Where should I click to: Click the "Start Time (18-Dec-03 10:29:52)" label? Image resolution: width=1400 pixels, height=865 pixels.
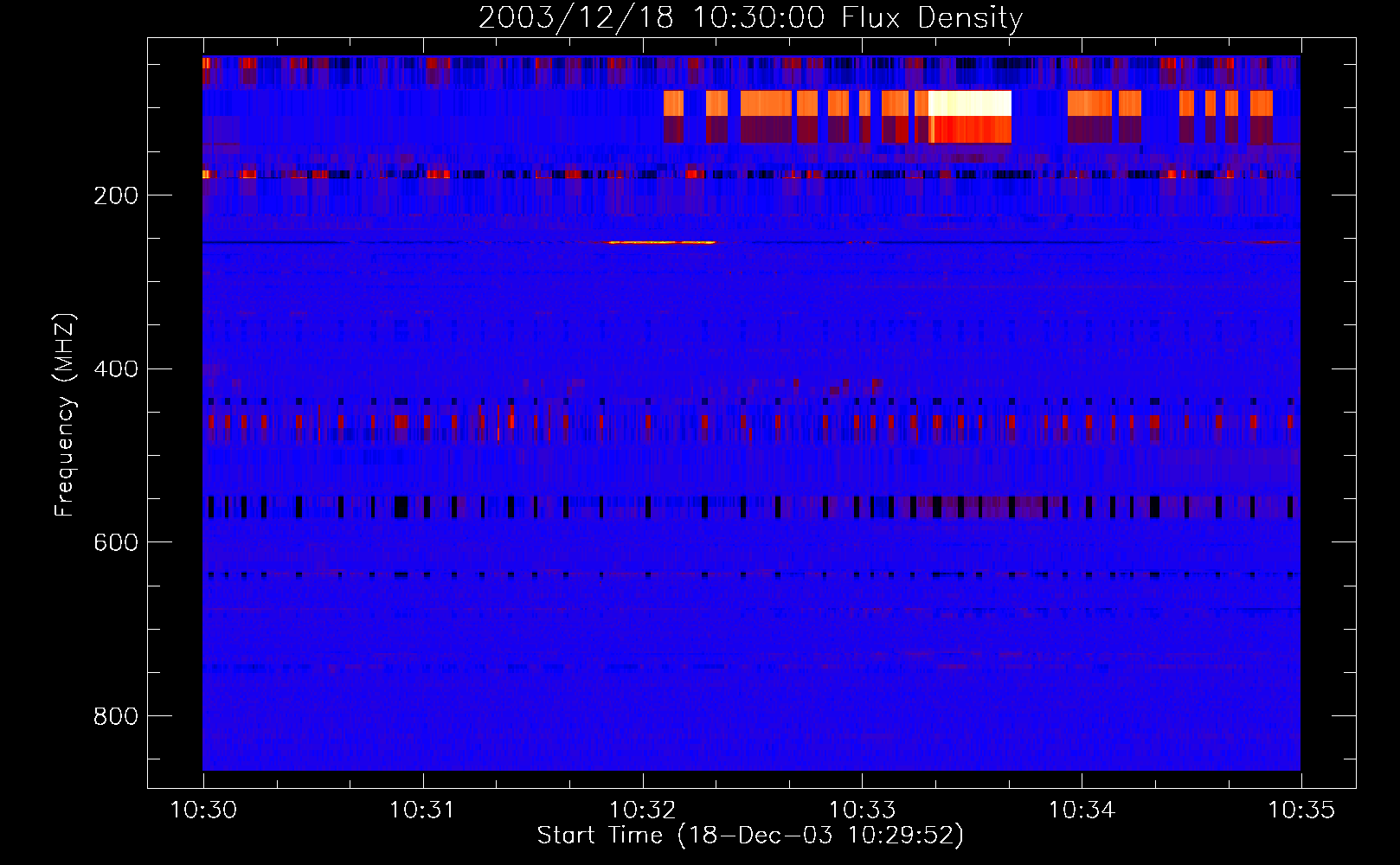(x=750, y=836)
